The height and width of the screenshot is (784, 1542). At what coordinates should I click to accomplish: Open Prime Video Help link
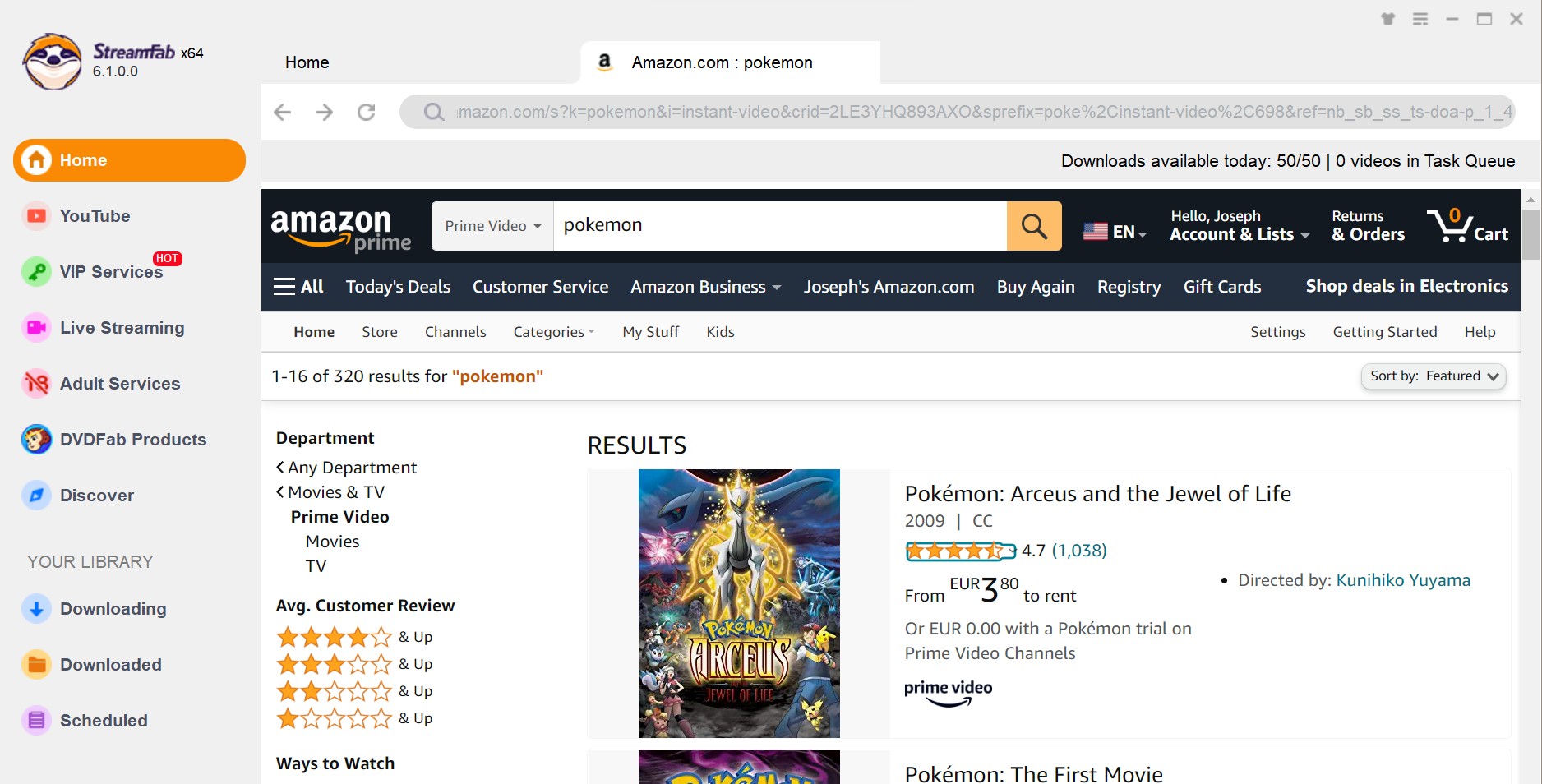pos(1480,332)
